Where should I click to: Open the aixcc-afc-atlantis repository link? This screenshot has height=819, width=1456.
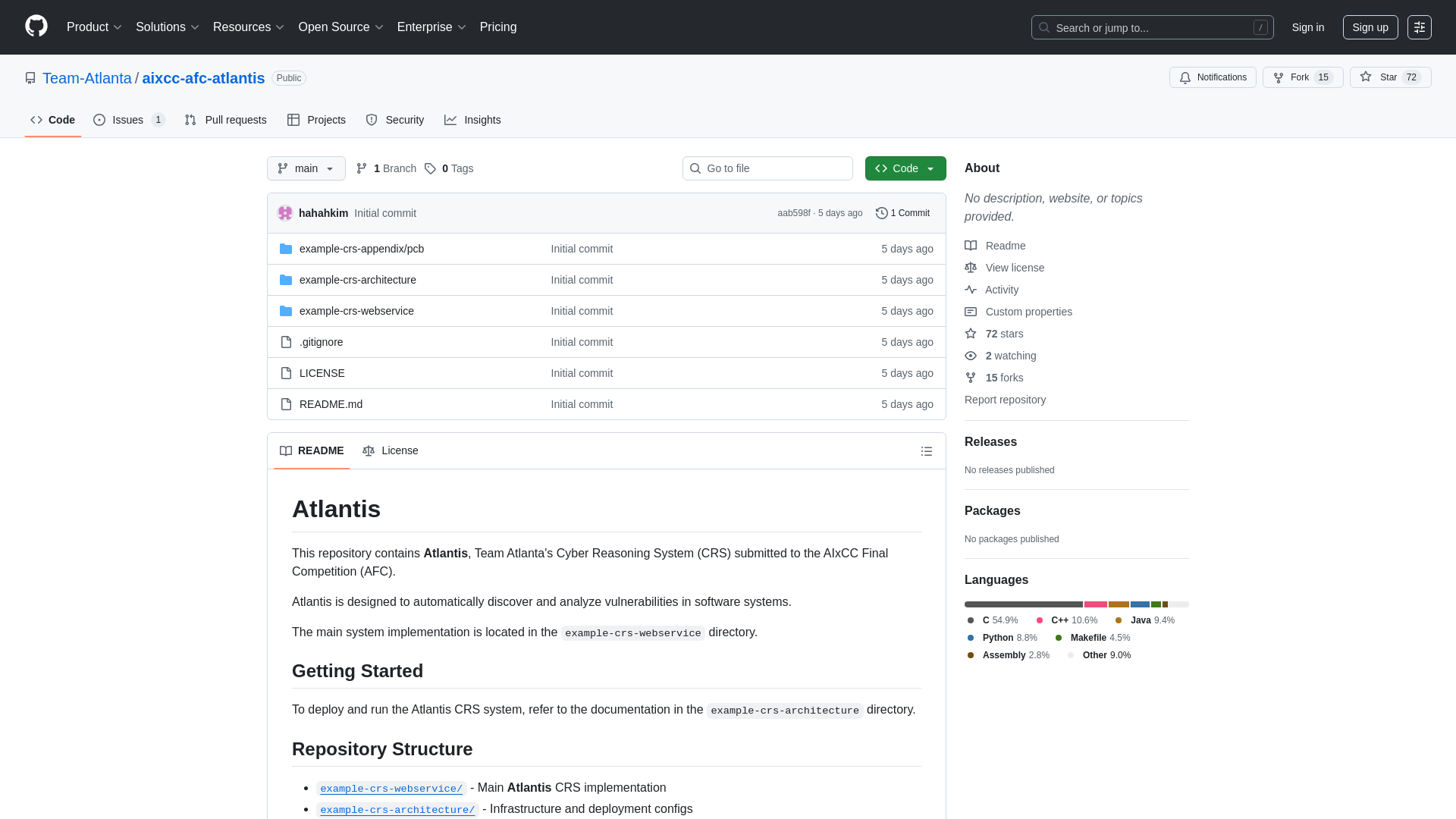203,78
